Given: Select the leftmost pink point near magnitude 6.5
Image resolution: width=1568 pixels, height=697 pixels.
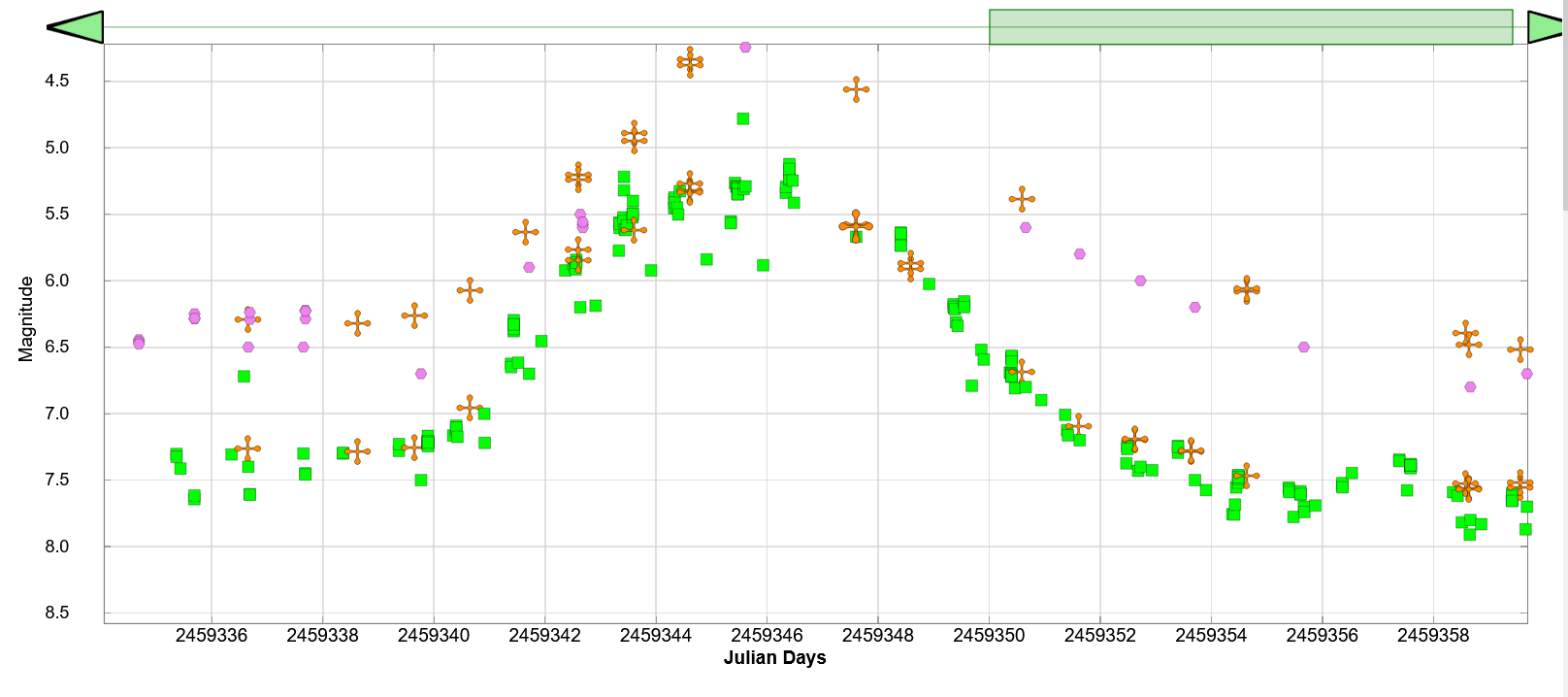Looking at the screenshot, I should pos(139,342).
